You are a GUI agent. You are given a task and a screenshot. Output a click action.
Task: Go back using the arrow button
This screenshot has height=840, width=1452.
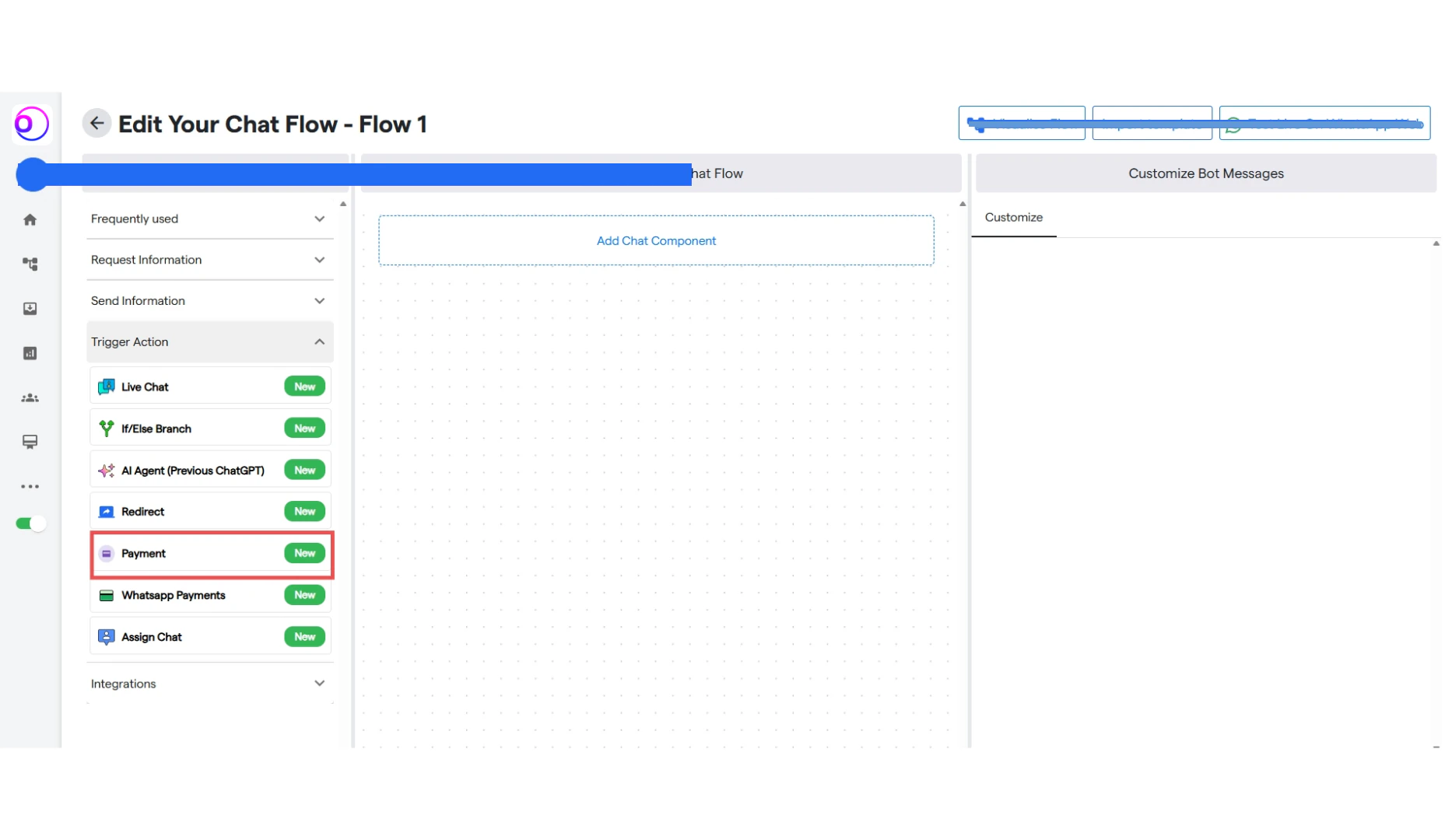click(96, 123)
